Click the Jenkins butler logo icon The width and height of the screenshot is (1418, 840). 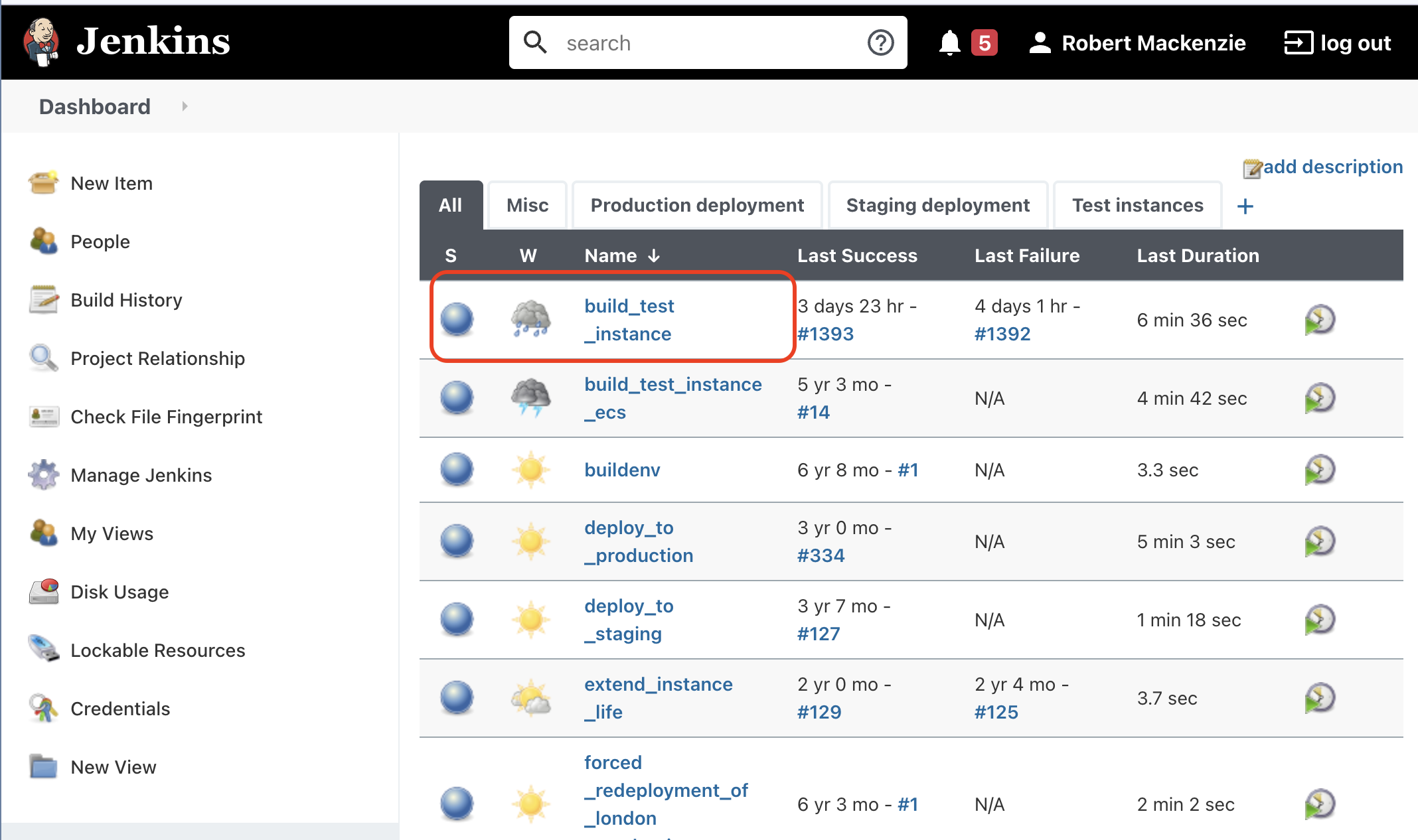(x=41, y=41)
